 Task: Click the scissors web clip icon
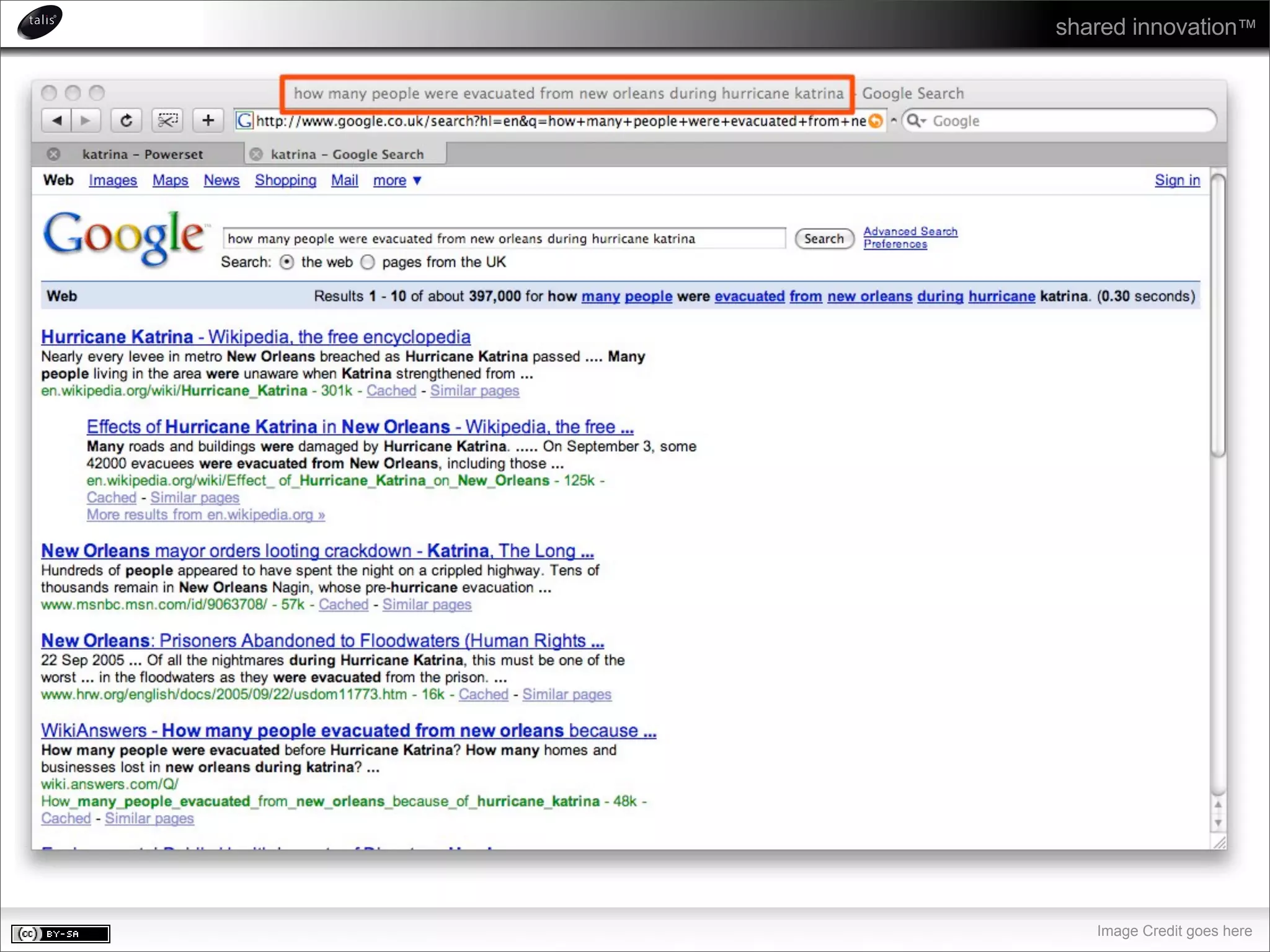(x=167, y=120)
